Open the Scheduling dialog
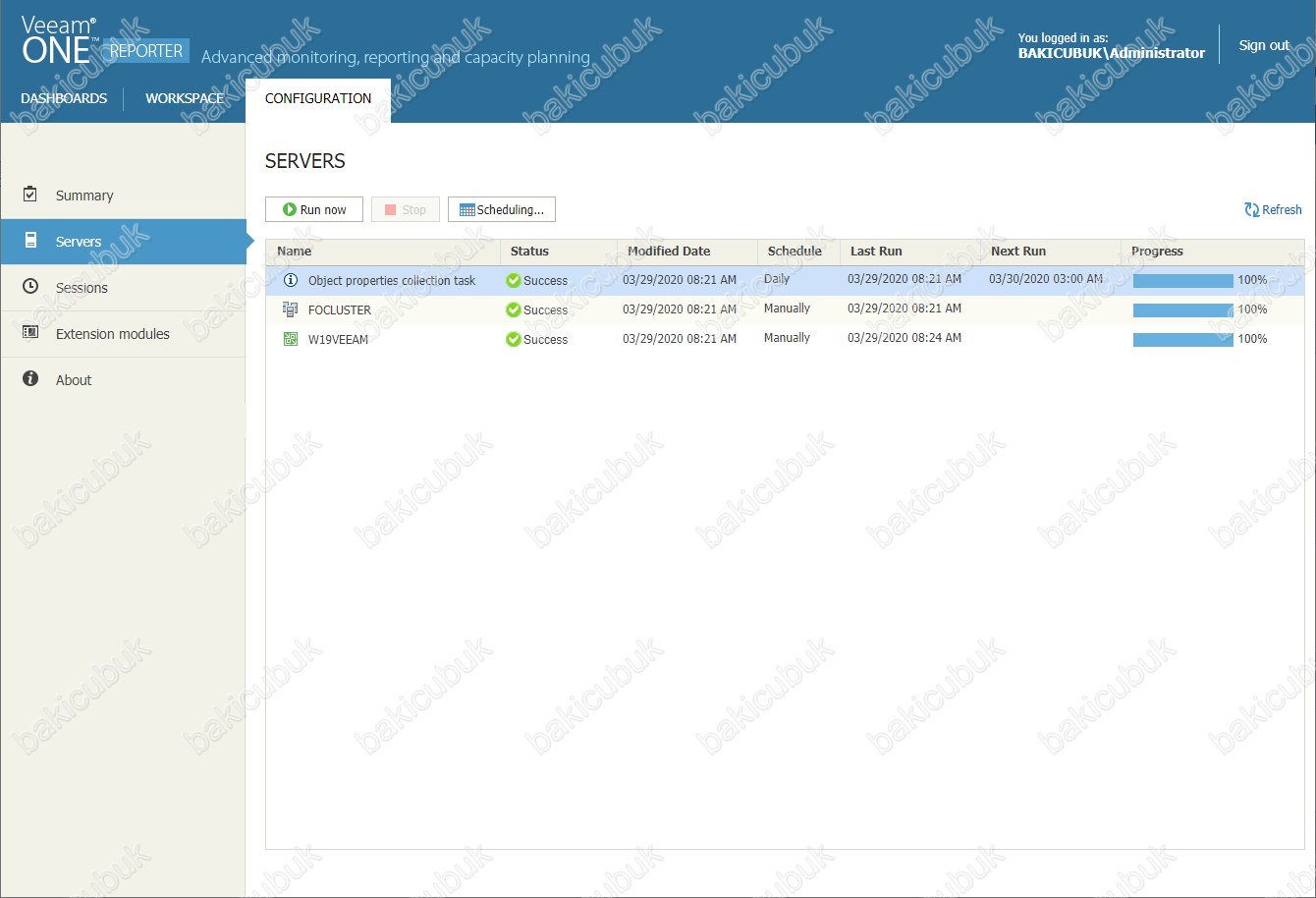Viewport: 1316px width, 898px height. 502,209
